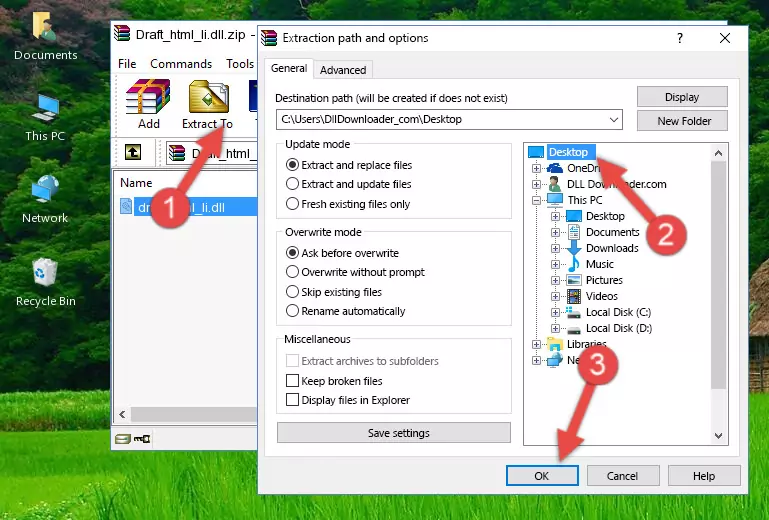Click the key password icon in status bar
This screenshot has width=769, height=520.
click(142, 439)
